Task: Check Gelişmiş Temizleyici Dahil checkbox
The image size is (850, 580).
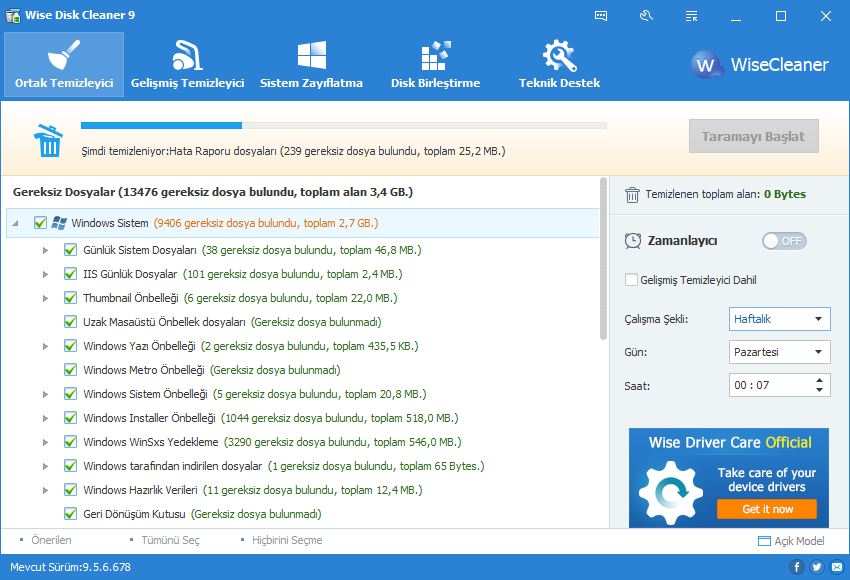Action: click(631, 280)
